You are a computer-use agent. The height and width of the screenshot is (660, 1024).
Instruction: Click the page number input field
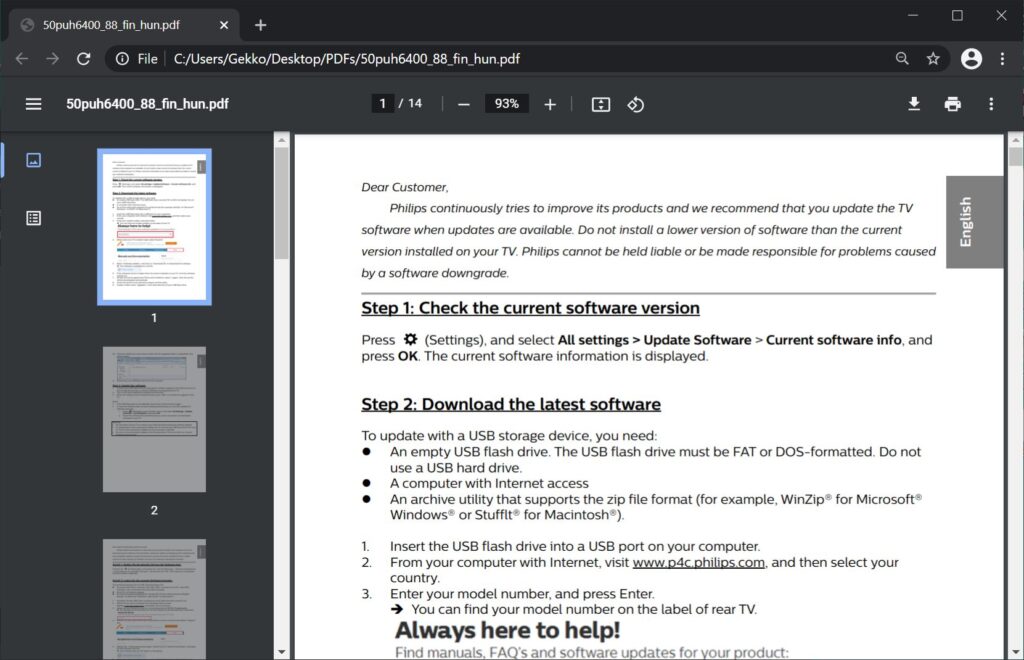pos(383,103)
